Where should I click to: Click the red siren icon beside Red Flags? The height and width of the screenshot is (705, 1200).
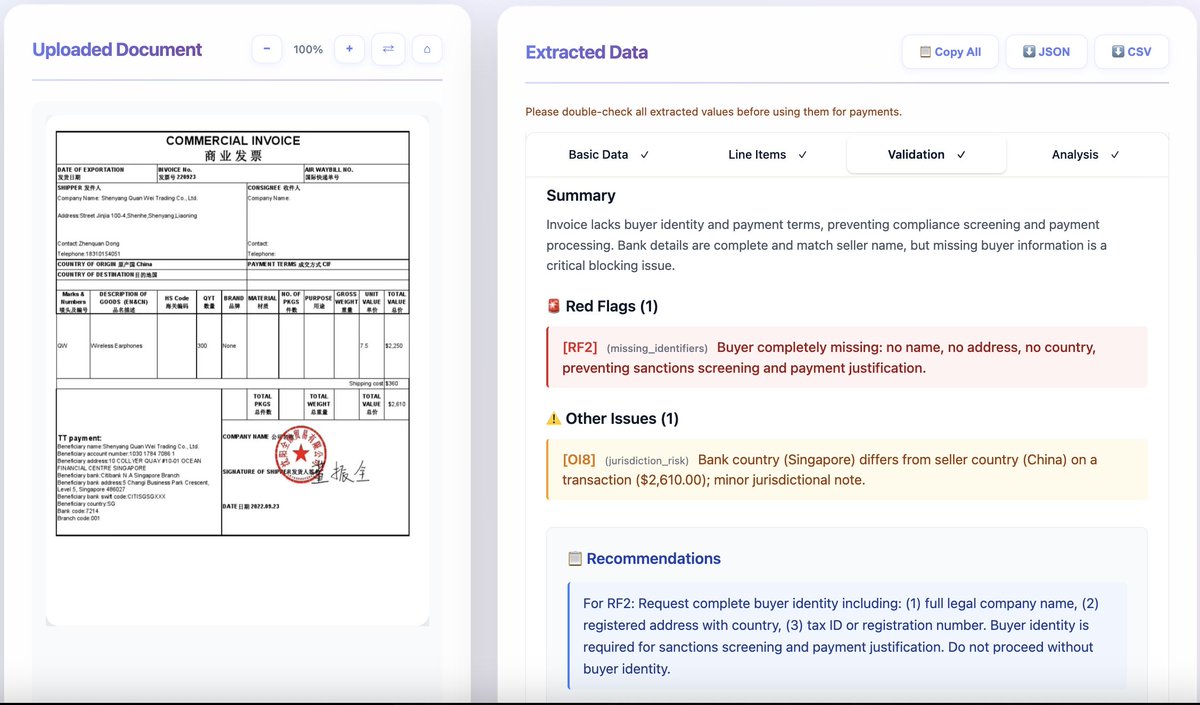coord(554,306)
